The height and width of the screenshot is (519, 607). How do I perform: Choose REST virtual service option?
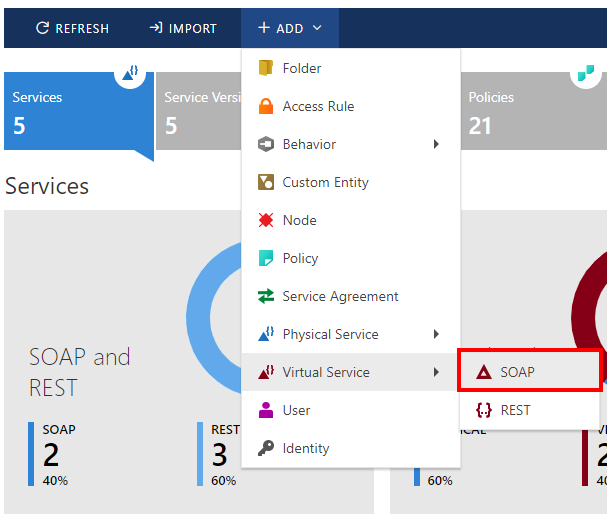coord(515,410)
